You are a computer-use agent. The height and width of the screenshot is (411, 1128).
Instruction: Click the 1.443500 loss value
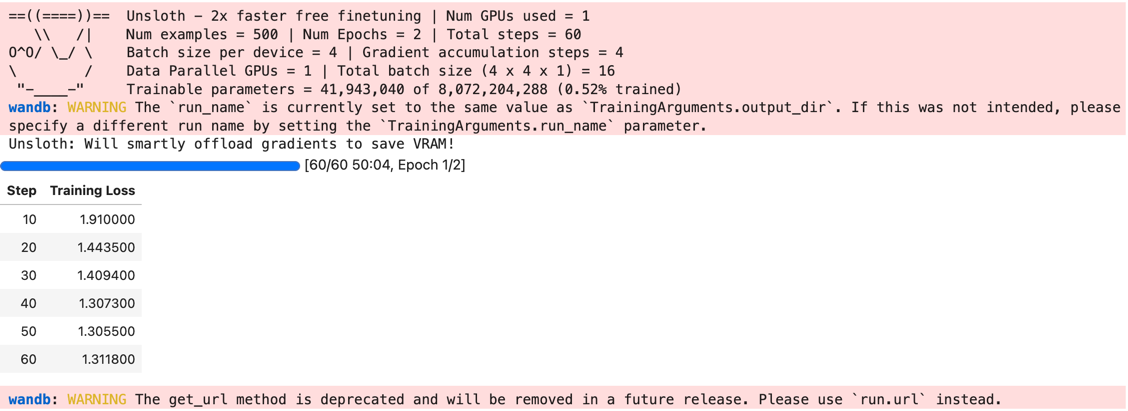click(106, 248)
